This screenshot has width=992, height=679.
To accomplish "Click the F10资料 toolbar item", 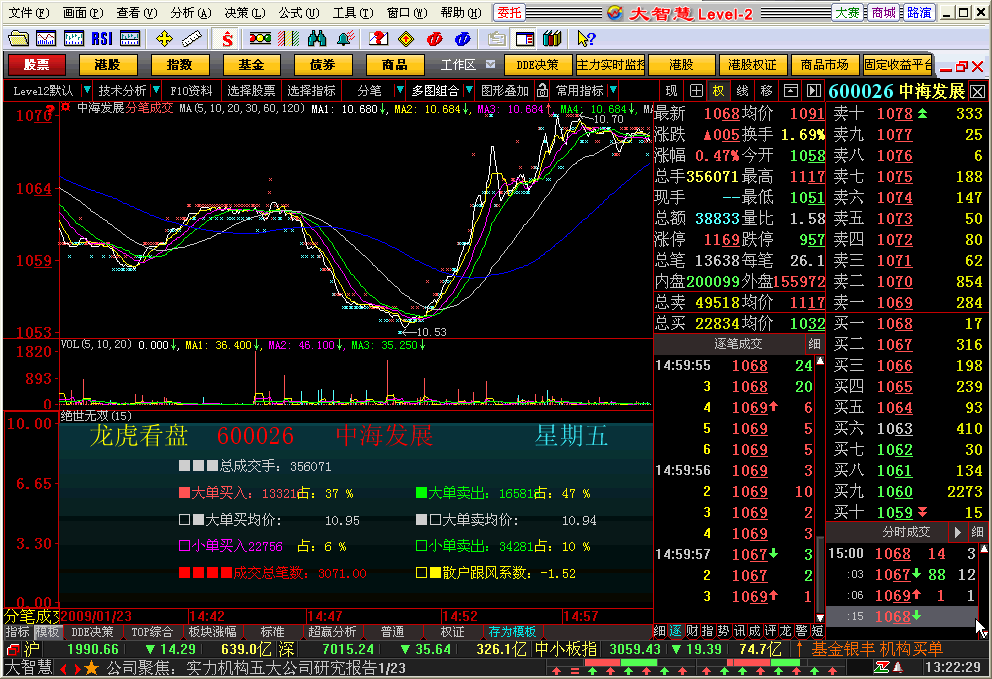I will pyautogui.click(x=191, y=91).
